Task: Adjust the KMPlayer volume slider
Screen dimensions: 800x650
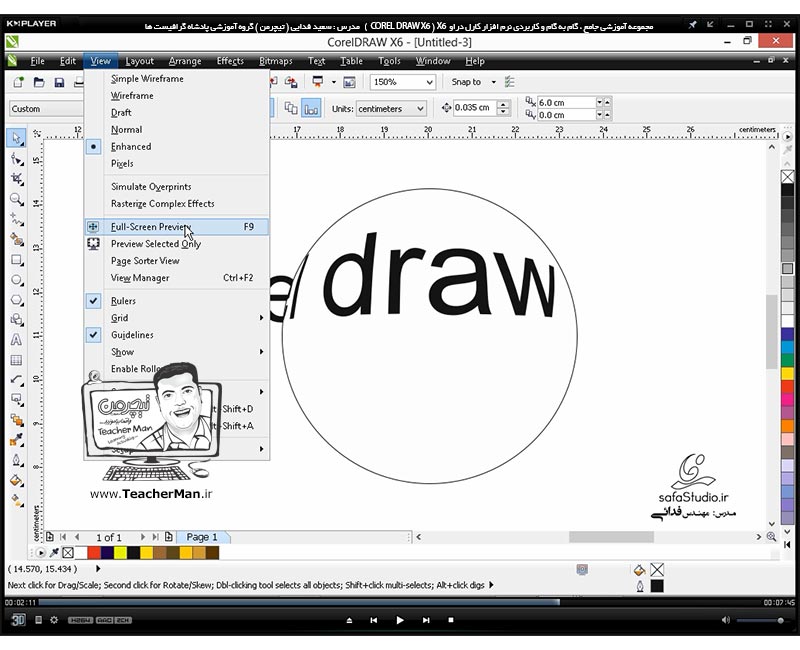Action: pos(761,620)
